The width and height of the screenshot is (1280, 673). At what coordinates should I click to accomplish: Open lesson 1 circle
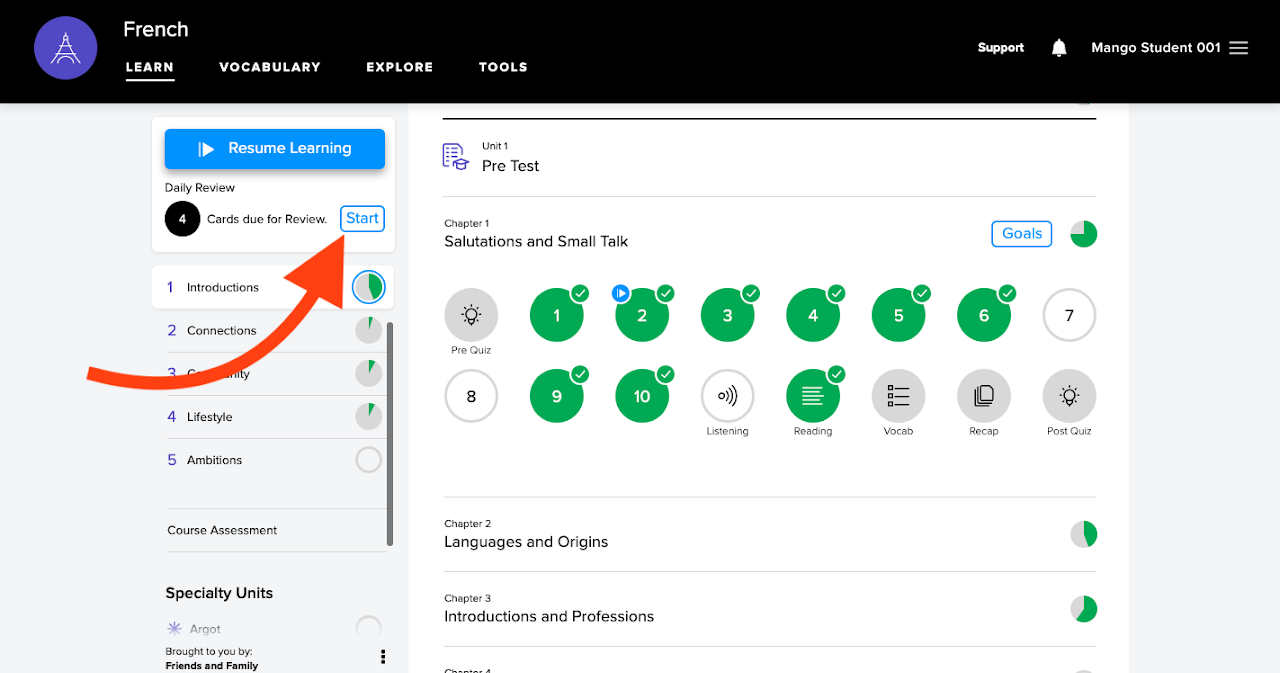[557, 315]
